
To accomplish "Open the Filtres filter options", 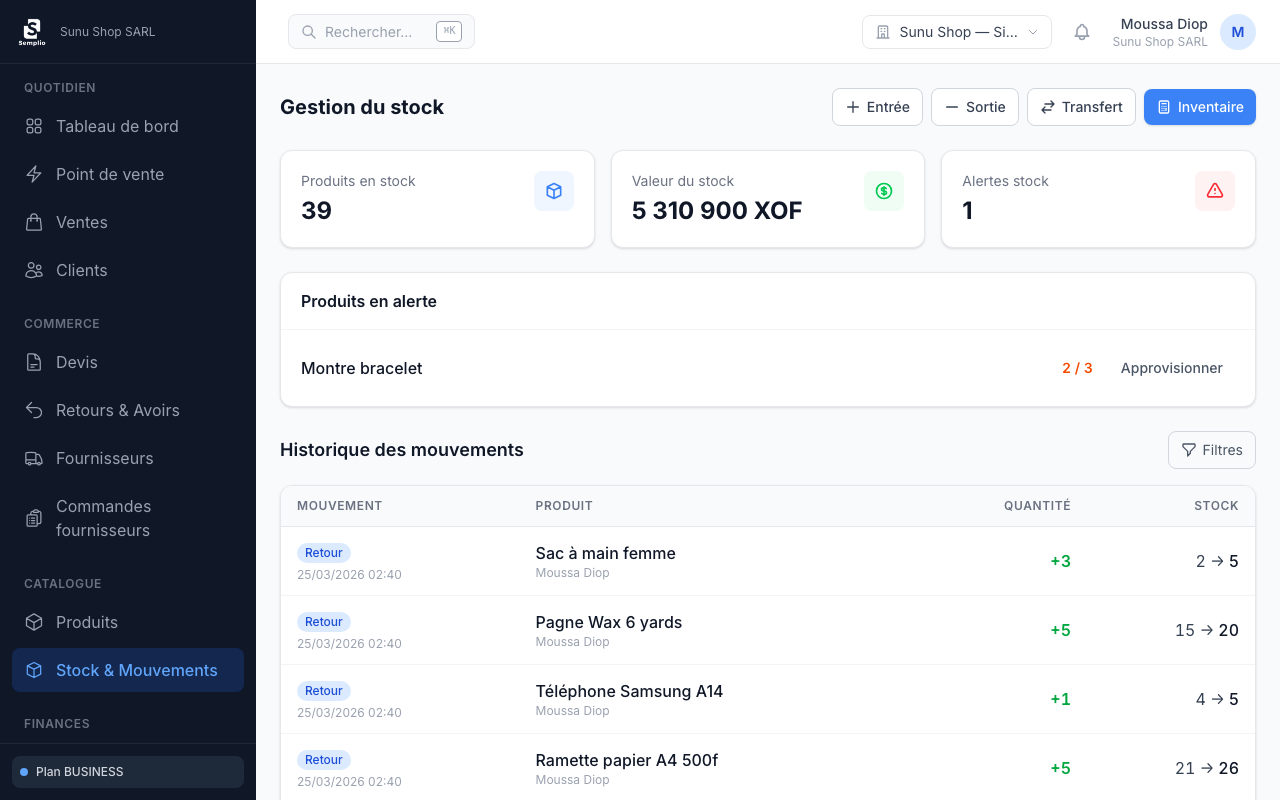I will click(x=1211, y=450).
